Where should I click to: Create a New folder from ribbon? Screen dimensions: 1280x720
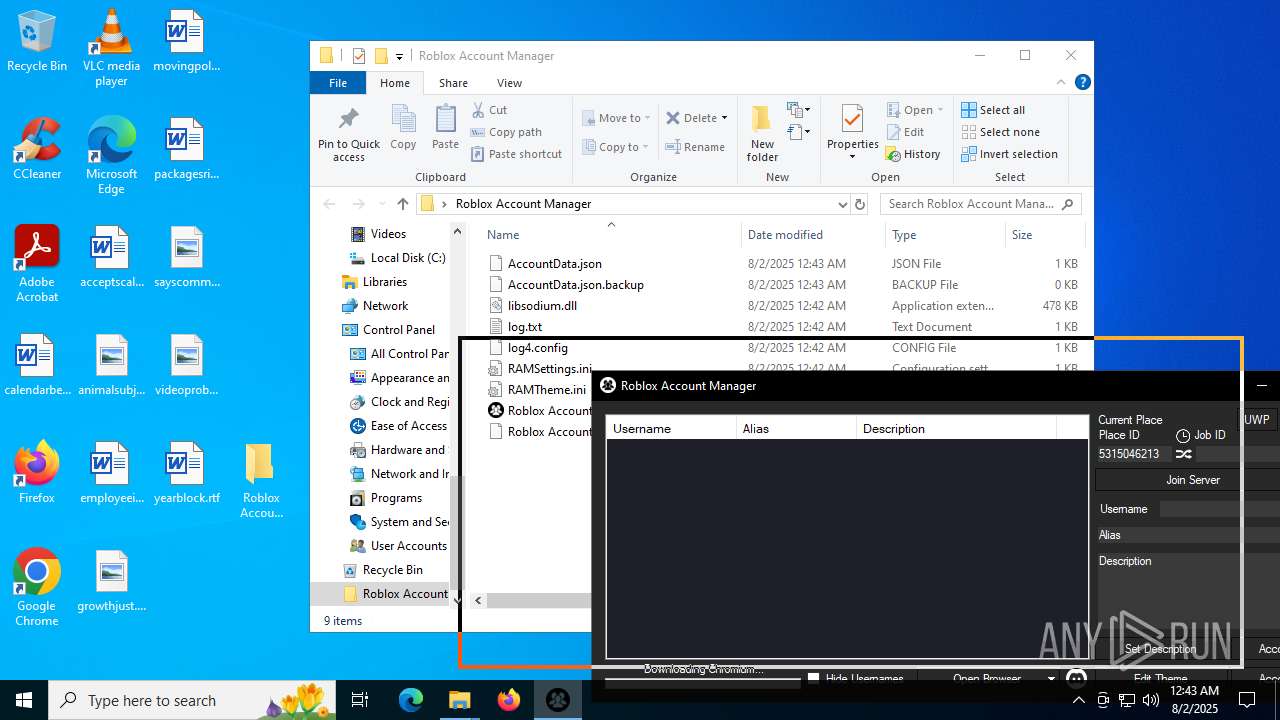point(762,133)
